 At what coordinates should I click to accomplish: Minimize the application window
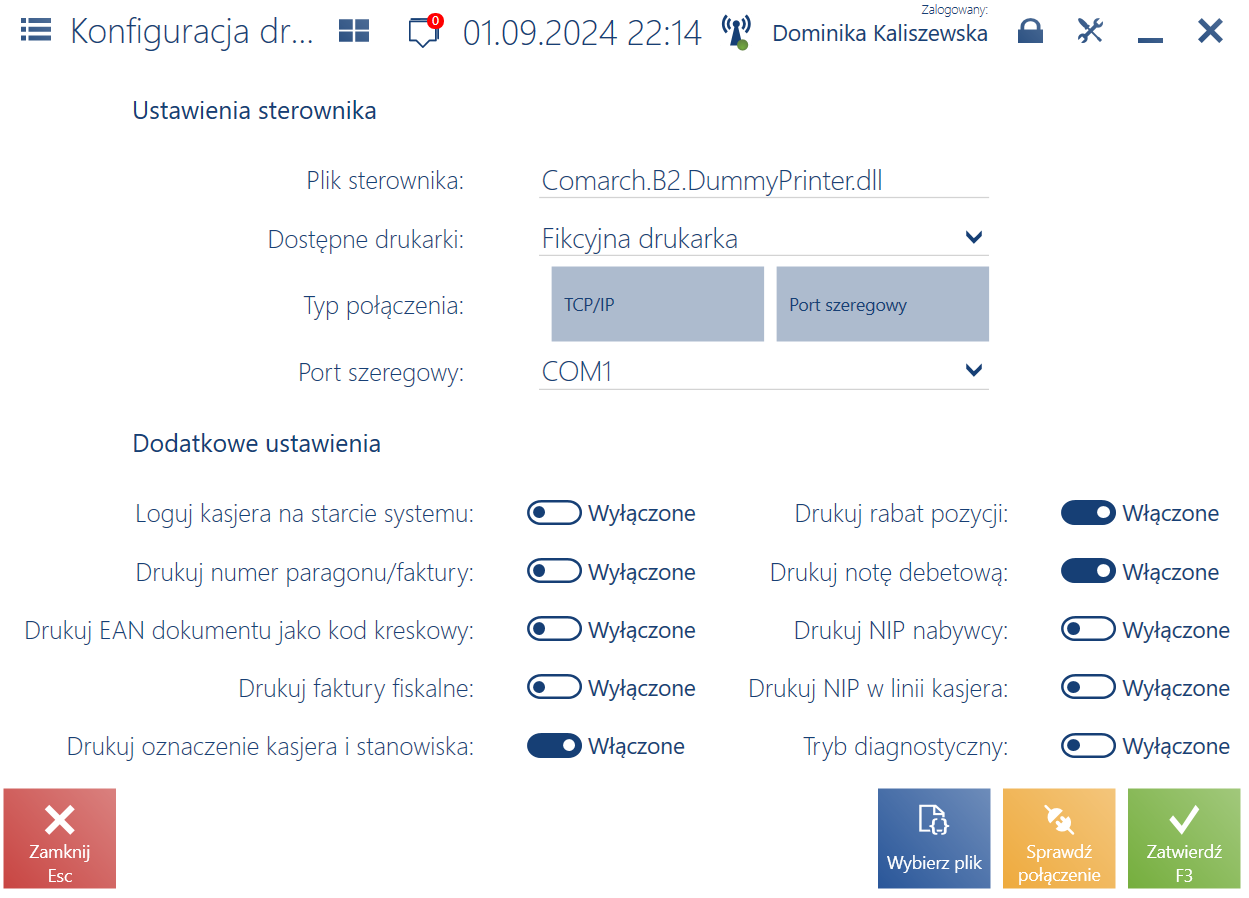point(1150,40)
